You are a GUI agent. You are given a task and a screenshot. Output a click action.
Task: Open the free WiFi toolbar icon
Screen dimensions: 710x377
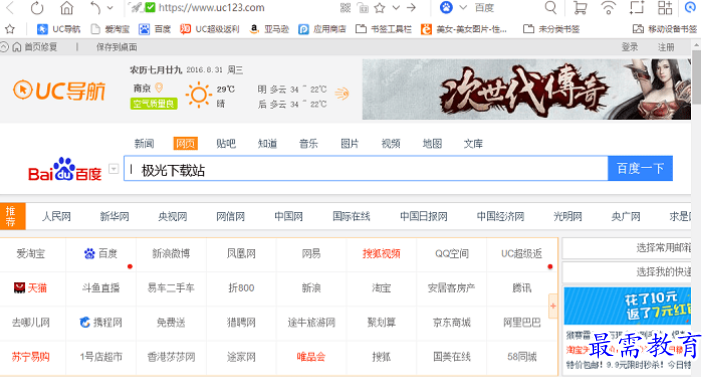[609, 8]
